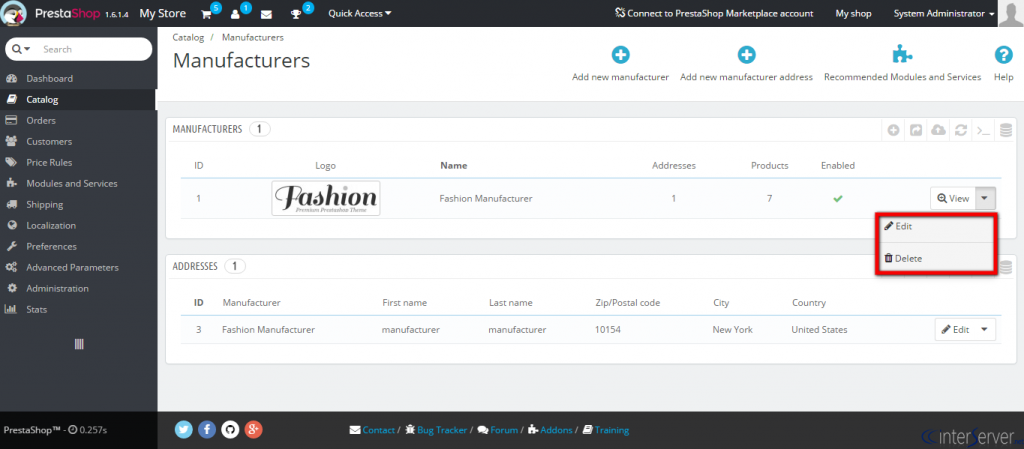
Task: Open the dropdown arrow next to address Edit button
Action: (x=985, y=330)
